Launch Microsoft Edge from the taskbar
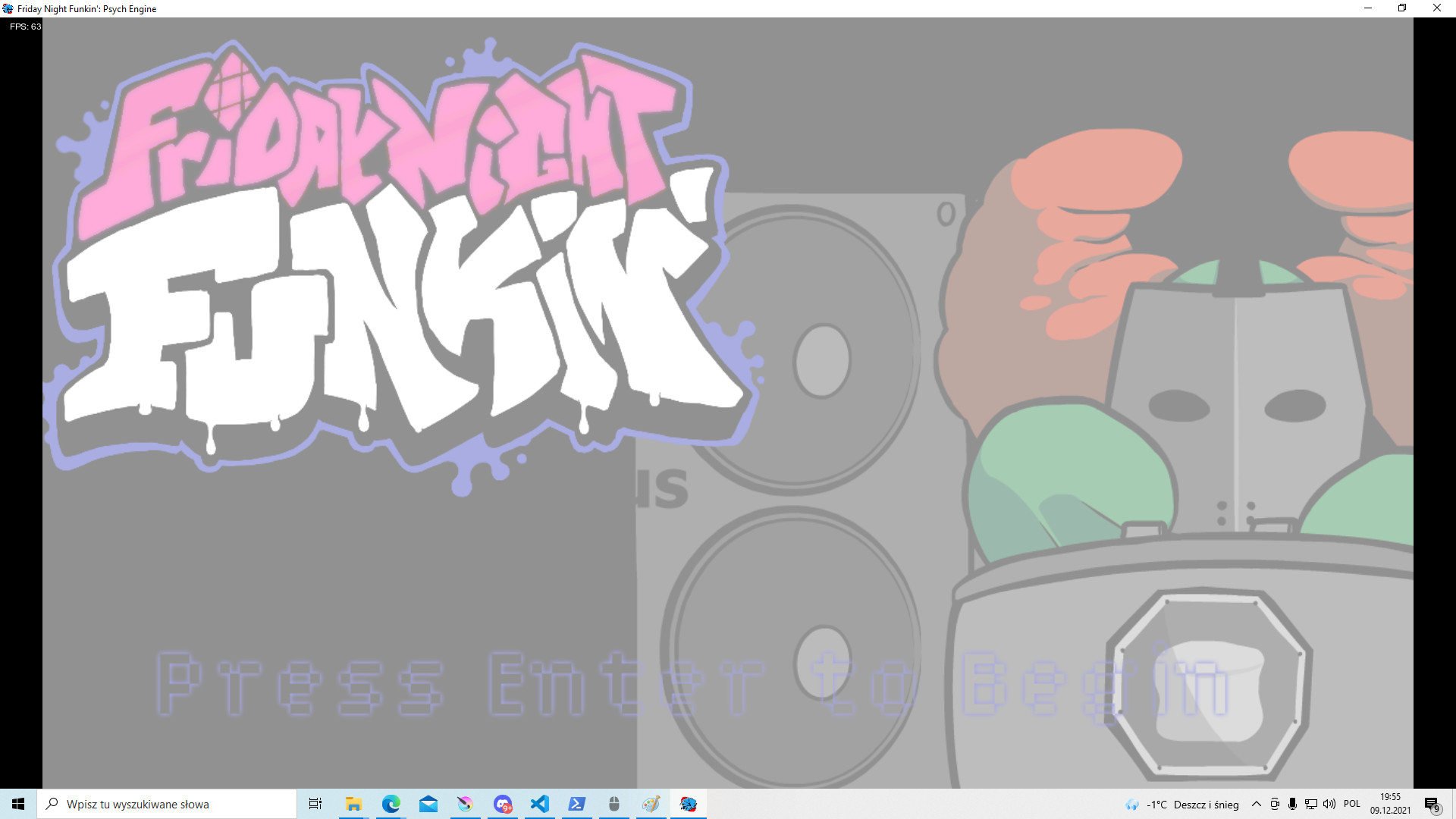Viewport: 1456px width, 819px height. pos(391,804)
